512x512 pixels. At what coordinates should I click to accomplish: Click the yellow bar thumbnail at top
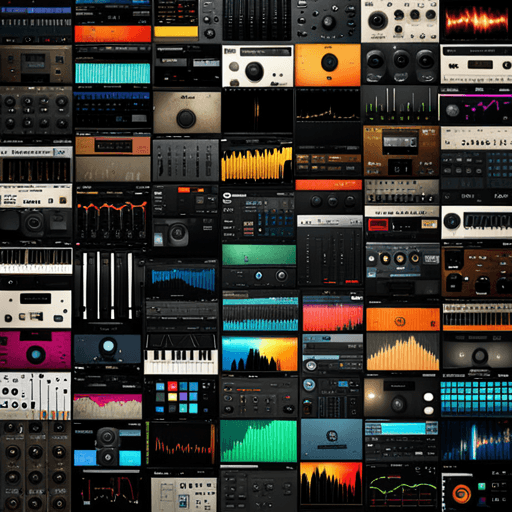tap(176, 32)
